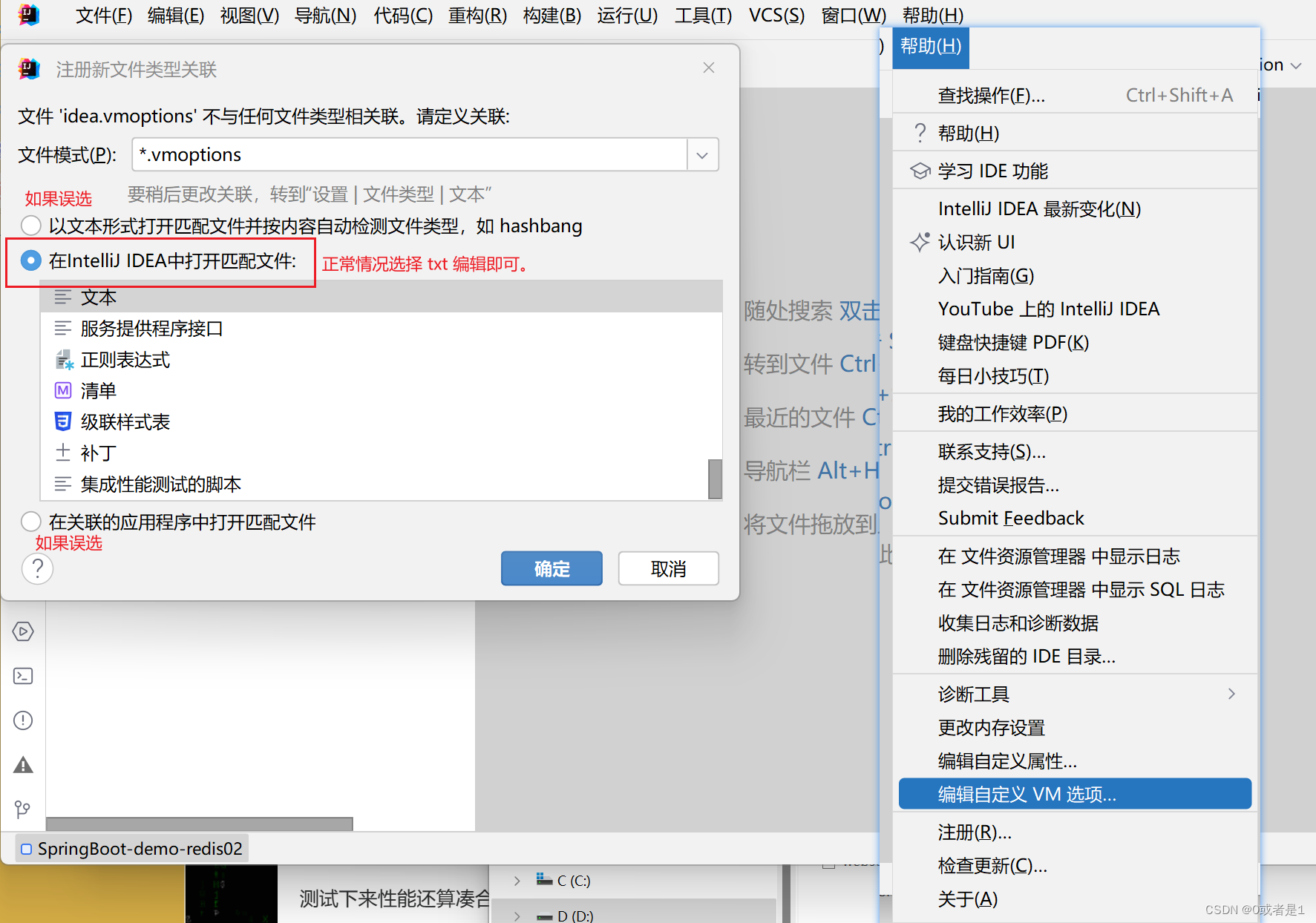Open the Run tool window from the left sidebar
This screenshot has height=923, width=1316.
(23, 631)
